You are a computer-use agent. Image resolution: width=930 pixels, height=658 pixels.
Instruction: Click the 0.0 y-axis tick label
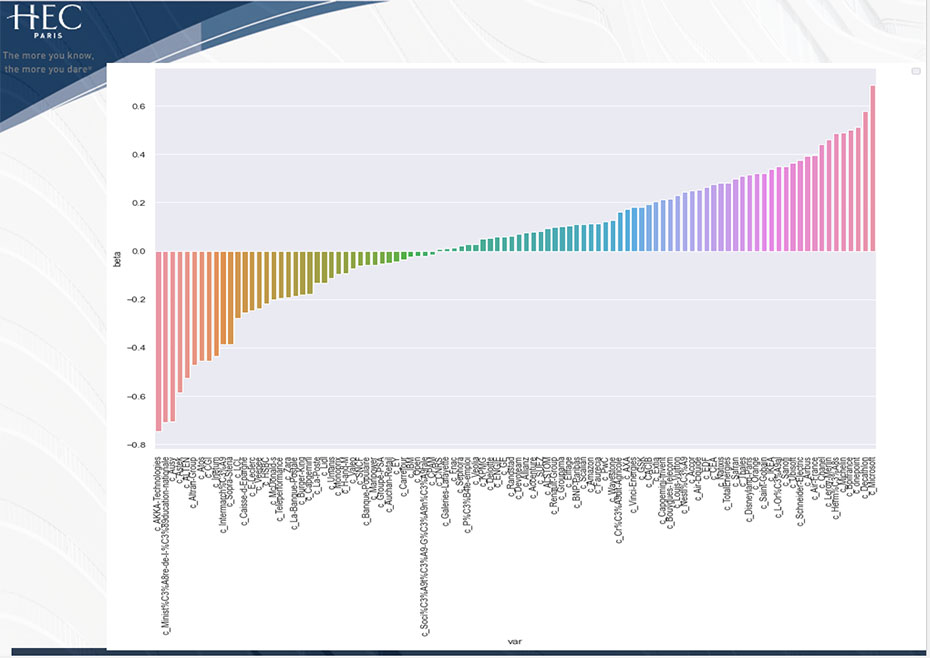(138, 251)
